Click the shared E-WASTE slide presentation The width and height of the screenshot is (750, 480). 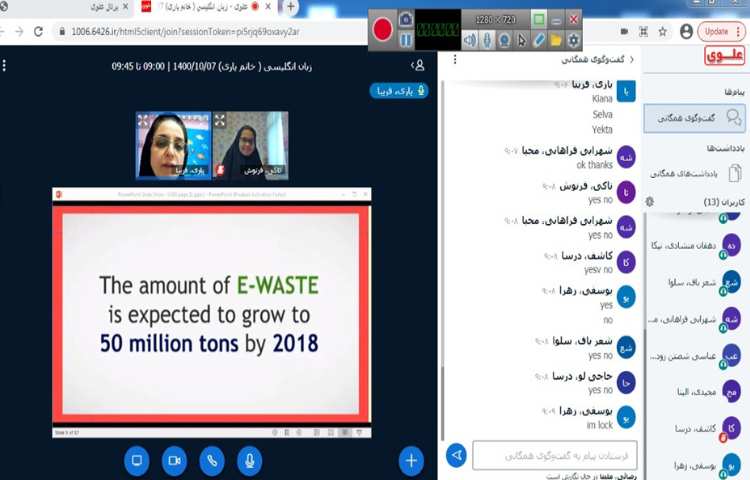pos(211,313)
